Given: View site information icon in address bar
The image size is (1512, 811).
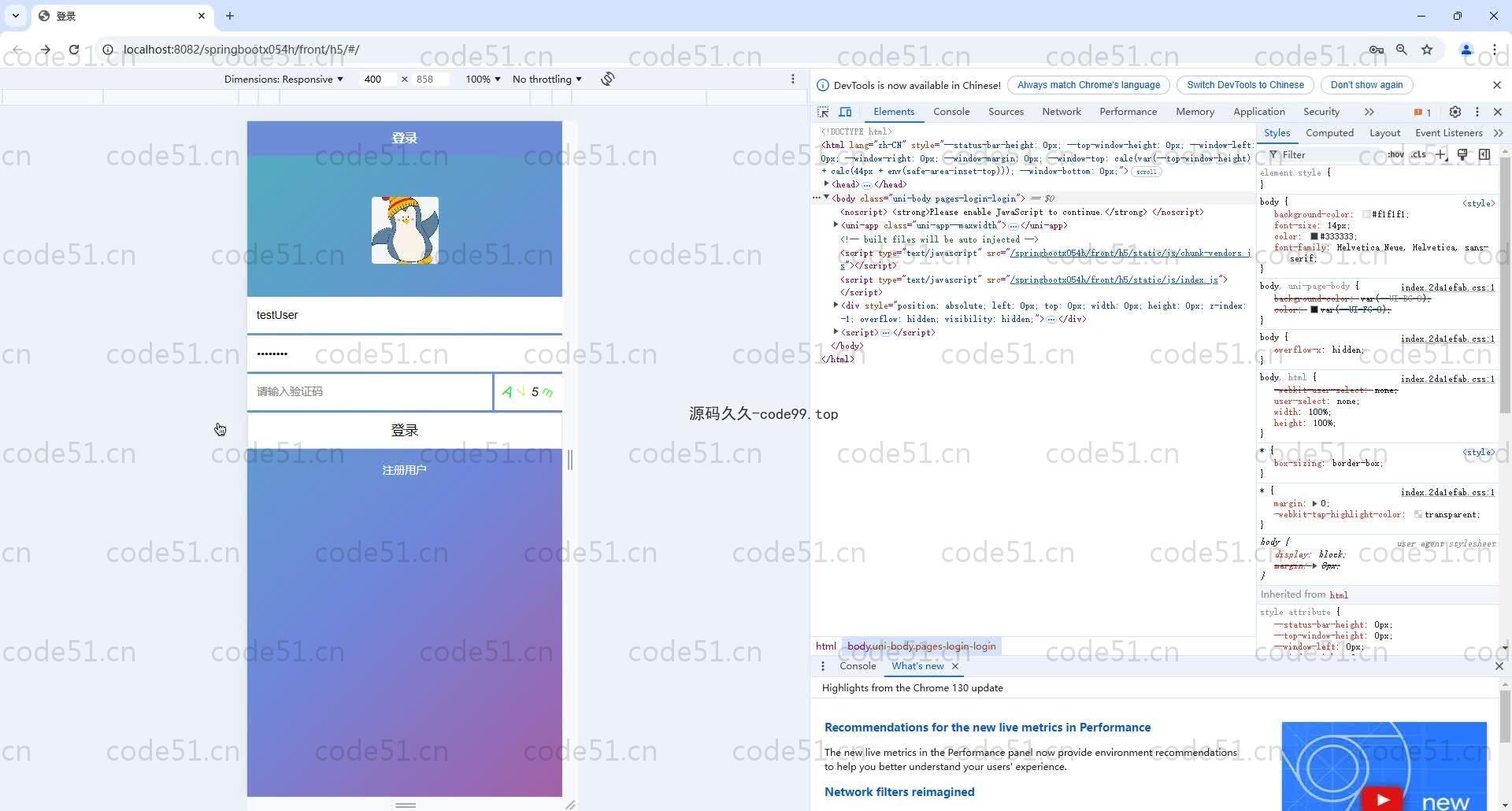Looking at the screenshot, I should click(108, 50).
